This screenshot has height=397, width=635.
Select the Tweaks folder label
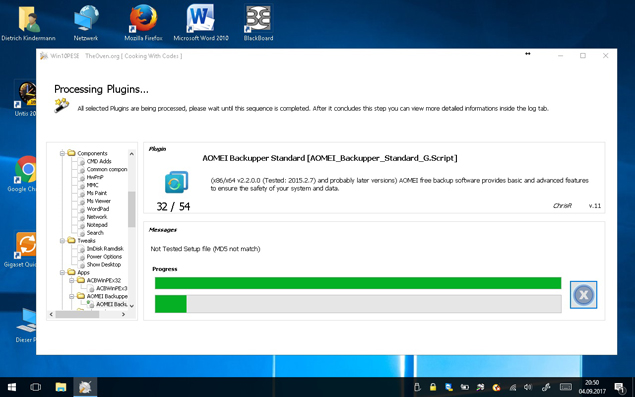(86, 241)
